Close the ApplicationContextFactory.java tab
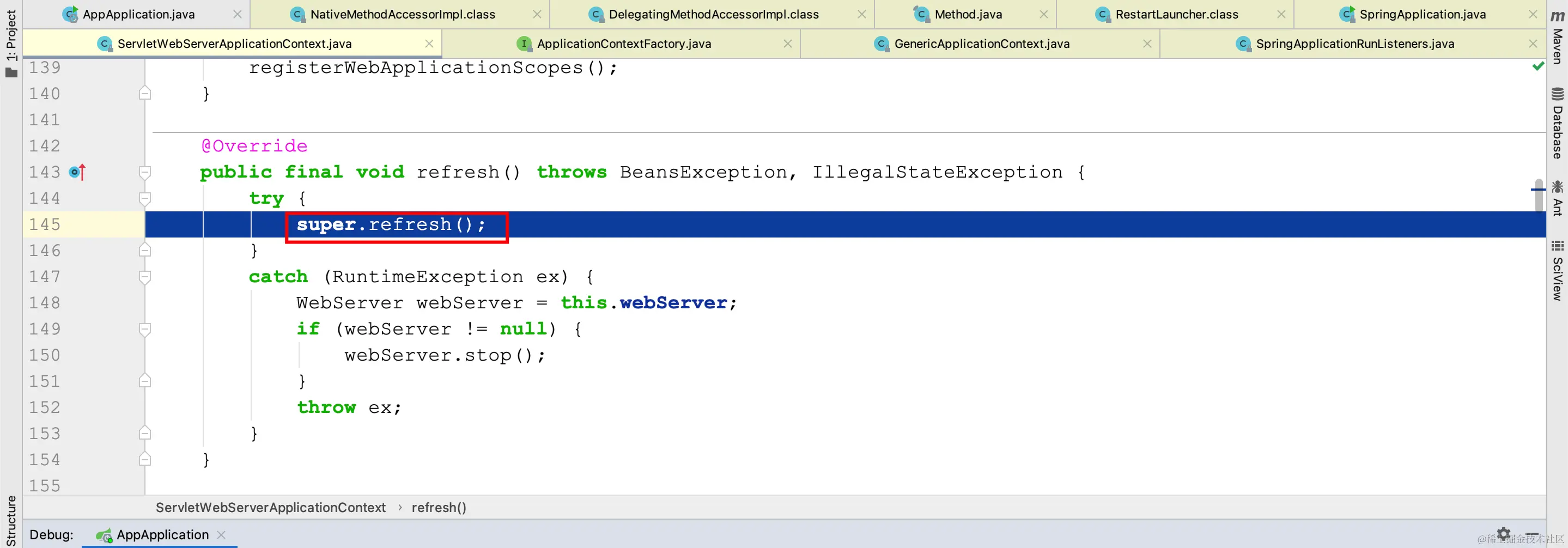 click(787, 44)
